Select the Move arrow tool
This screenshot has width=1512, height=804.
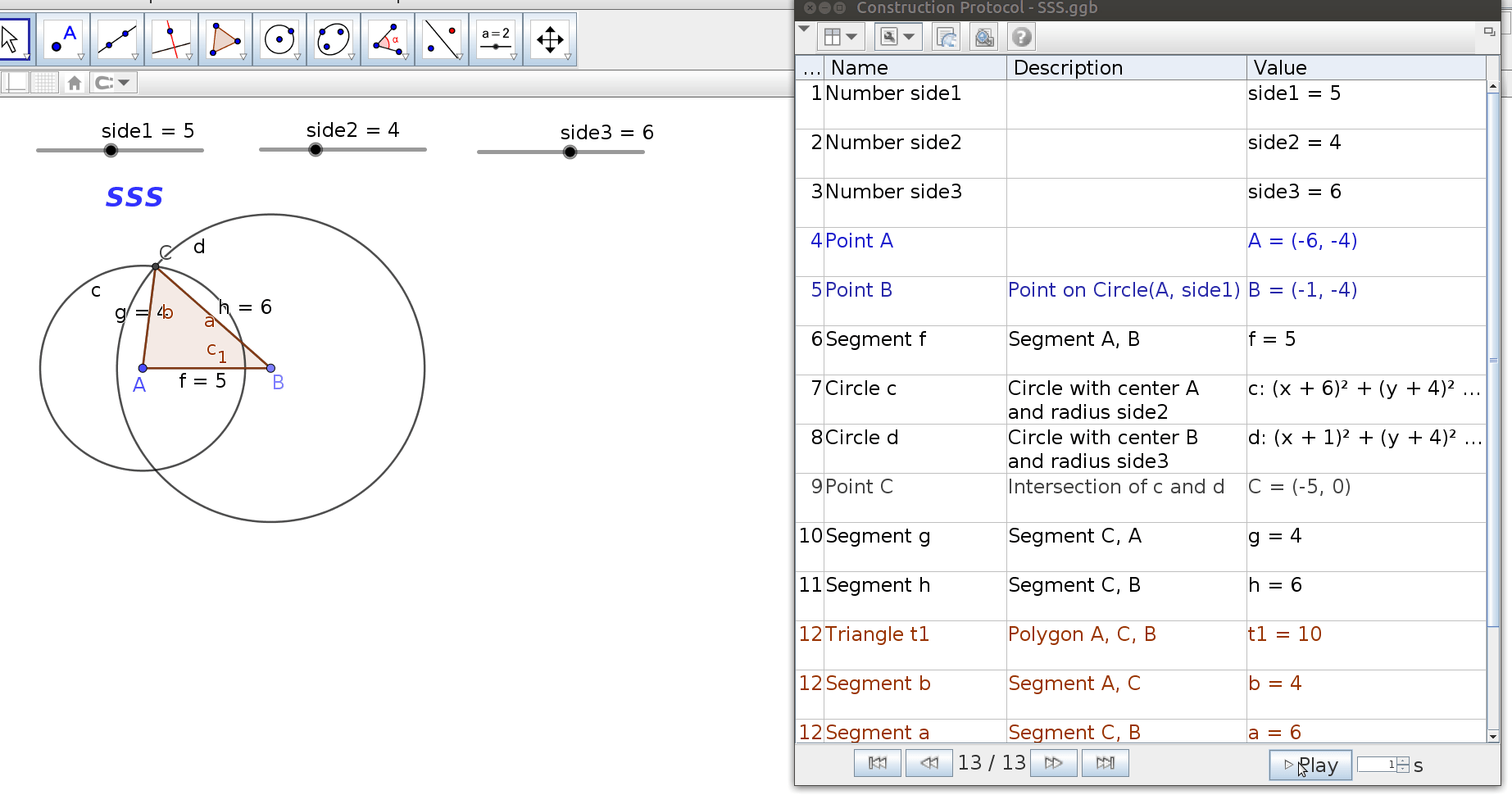[x=14, y=39]
